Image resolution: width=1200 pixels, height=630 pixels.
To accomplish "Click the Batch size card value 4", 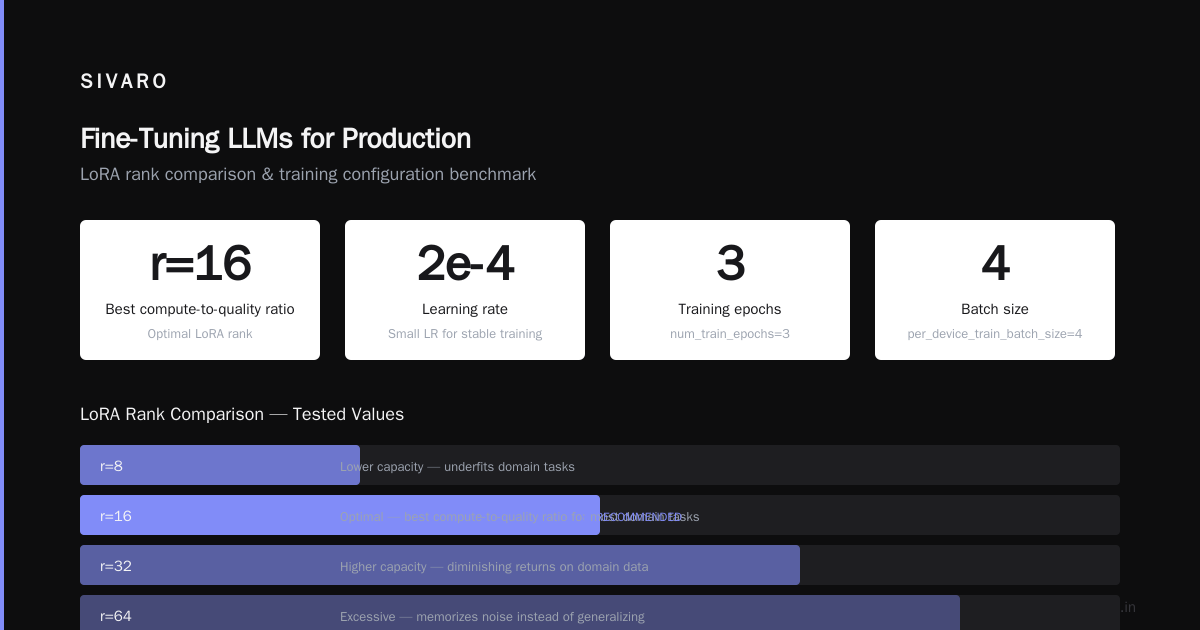I will (995, 264).
